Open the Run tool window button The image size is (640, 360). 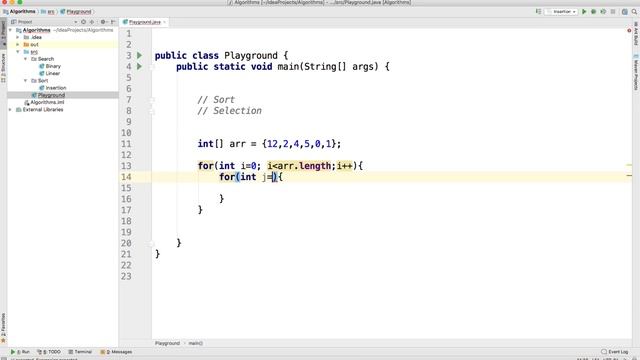20,352
